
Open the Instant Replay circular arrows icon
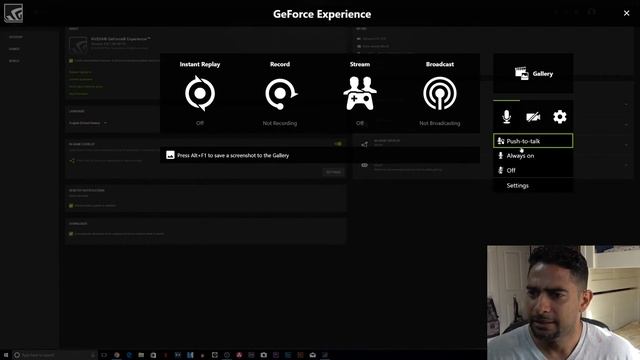(200, 93)
